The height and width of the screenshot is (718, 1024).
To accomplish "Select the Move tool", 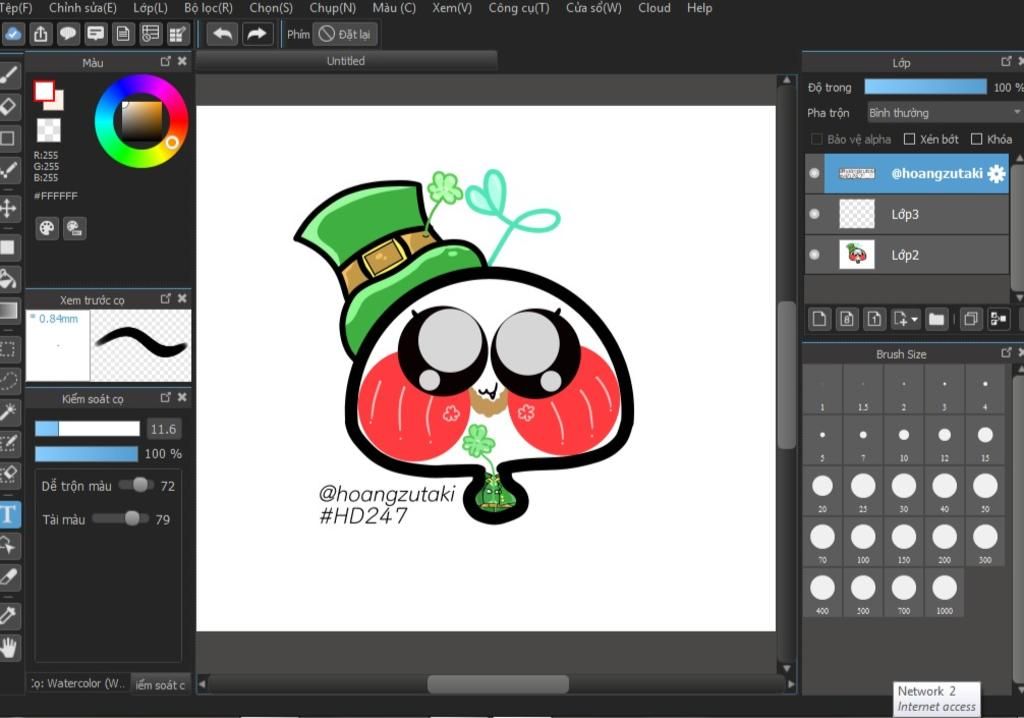I will pyautogui.click(x=9, y=208).
